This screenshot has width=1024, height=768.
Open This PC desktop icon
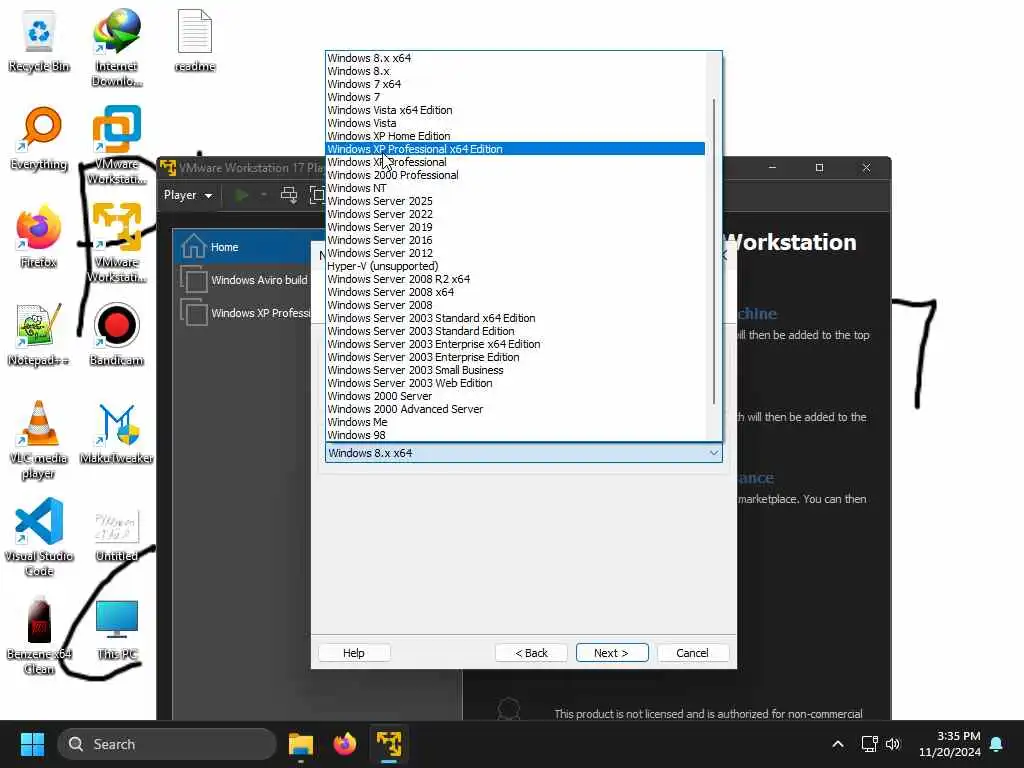(117, 630)
